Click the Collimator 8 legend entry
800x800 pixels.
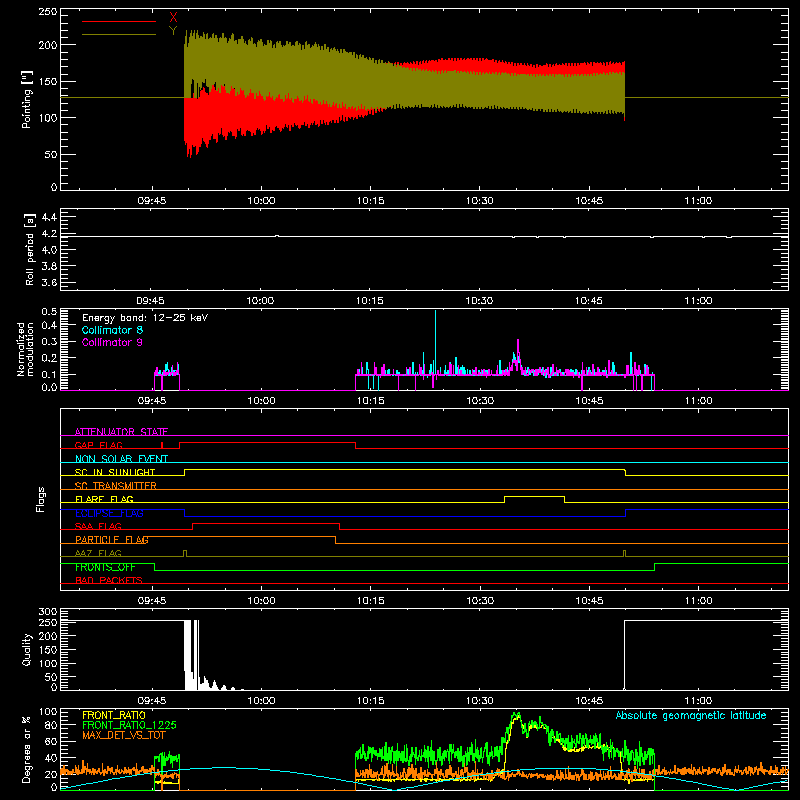112,330
